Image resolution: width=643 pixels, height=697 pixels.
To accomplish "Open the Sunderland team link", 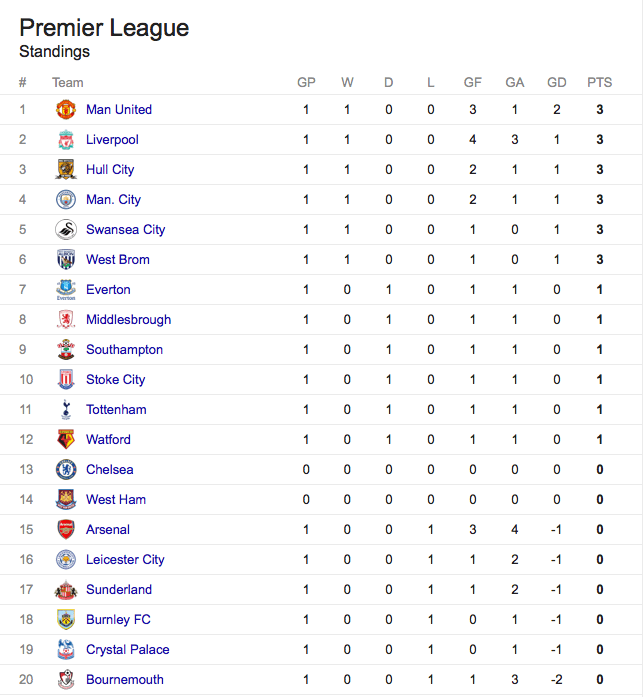I will [119, 589].
